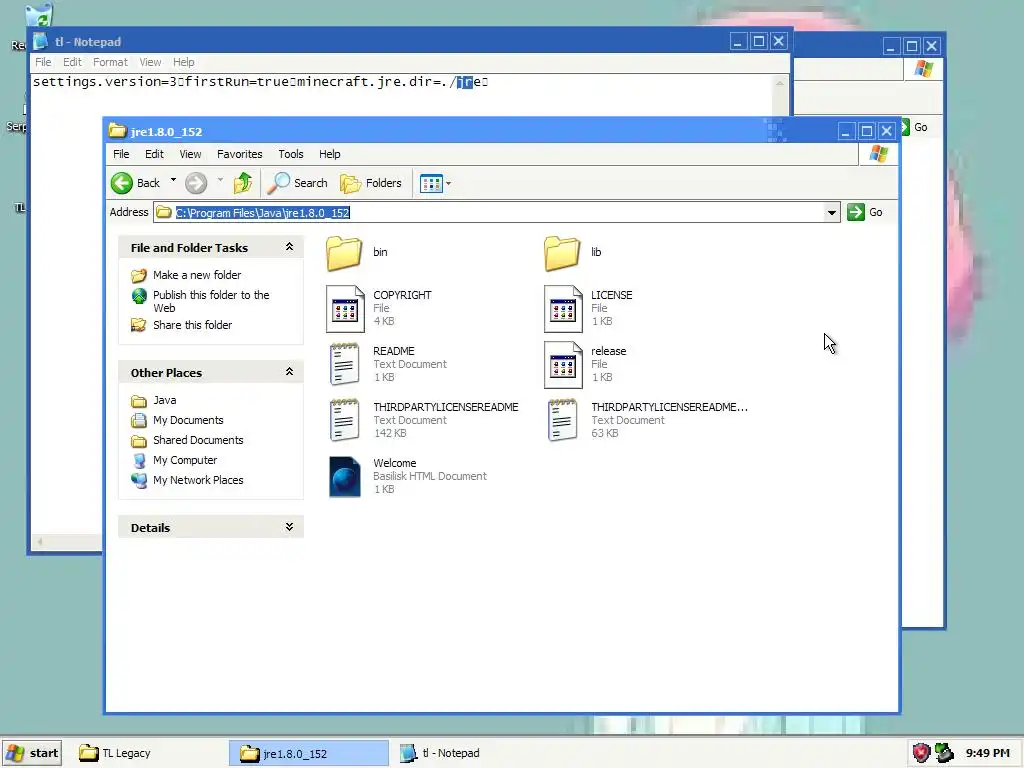Expand the Details panel

(x=289, y=526)
